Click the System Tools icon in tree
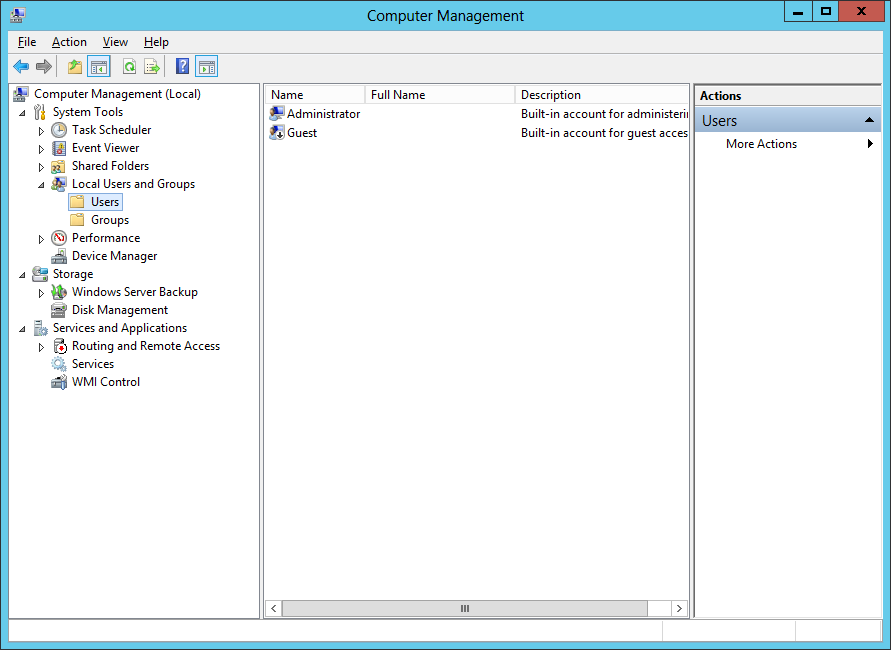Screen dimensions: 891x650 (x=40, y=112)
